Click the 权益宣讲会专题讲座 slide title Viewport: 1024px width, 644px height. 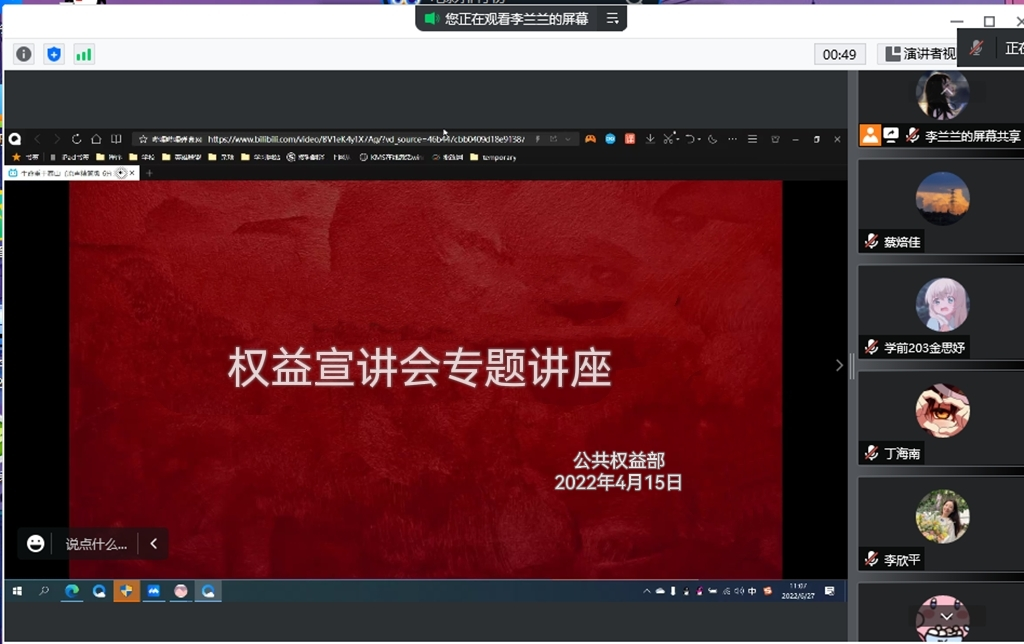point(420,368)
